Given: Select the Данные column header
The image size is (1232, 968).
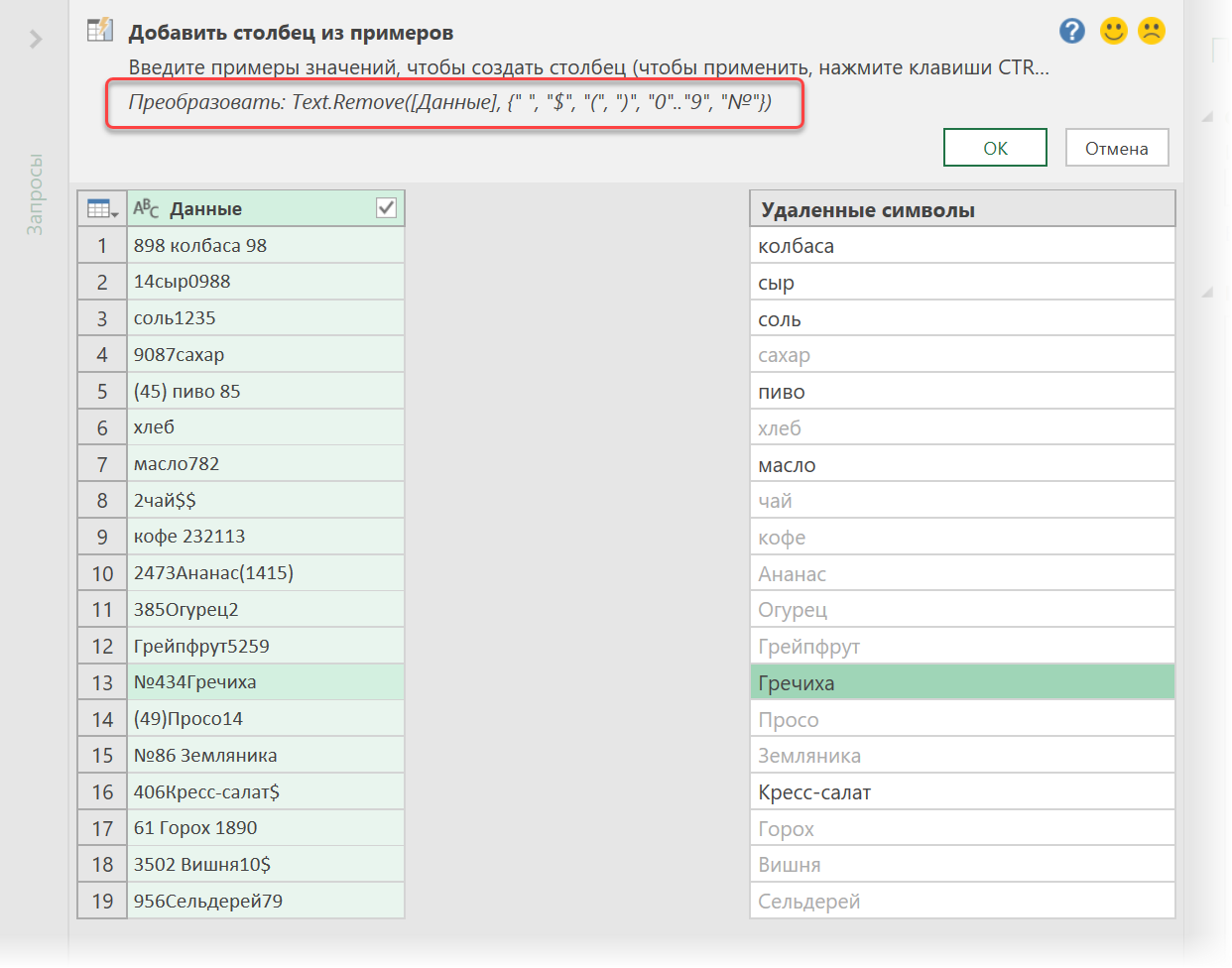Looking at the screenshot, I should coord(266,208).
